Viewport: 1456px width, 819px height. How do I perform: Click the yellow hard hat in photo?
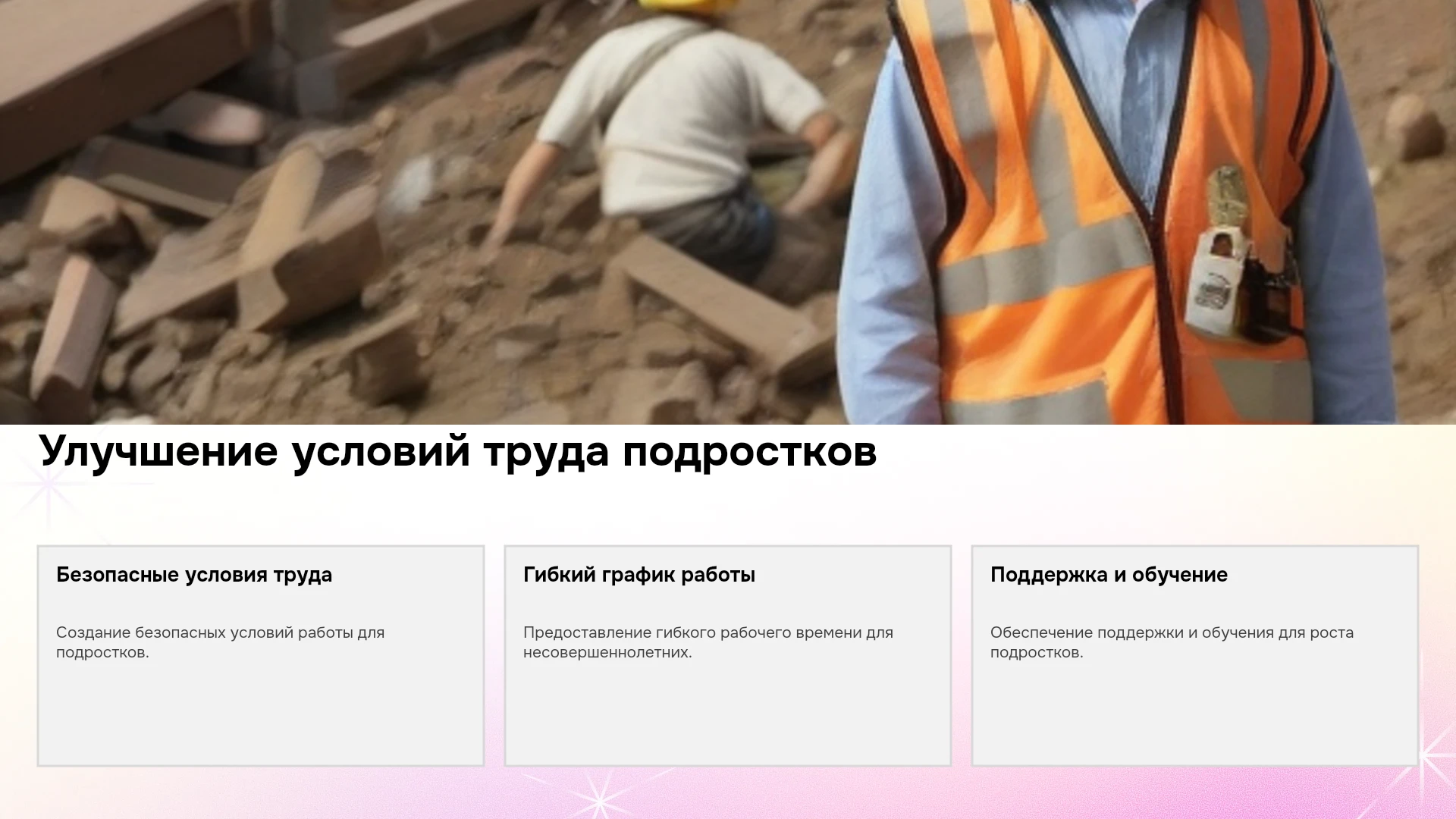click(x=686, y=6)
